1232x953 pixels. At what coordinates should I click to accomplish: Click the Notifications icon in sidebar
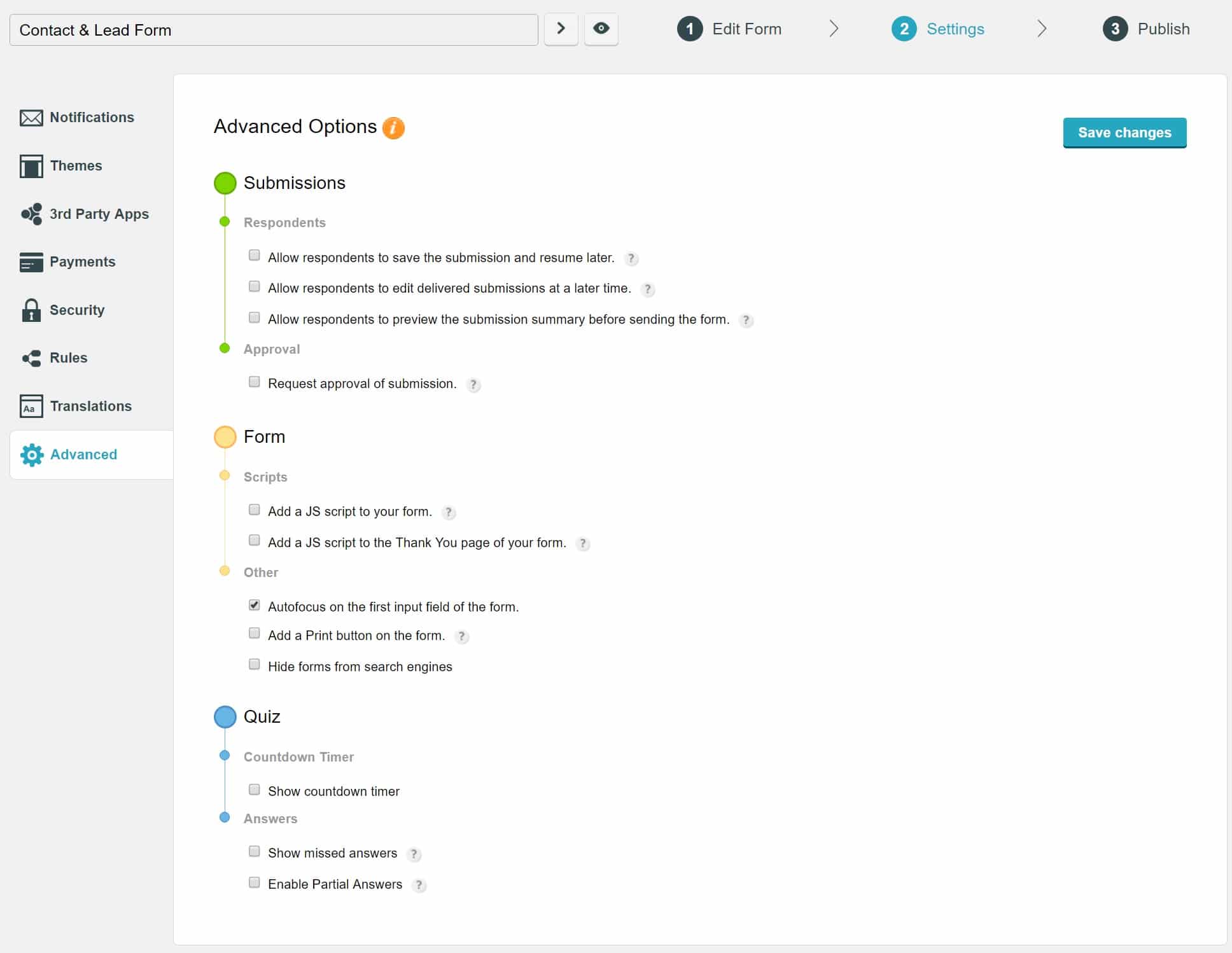click(31, 117)
